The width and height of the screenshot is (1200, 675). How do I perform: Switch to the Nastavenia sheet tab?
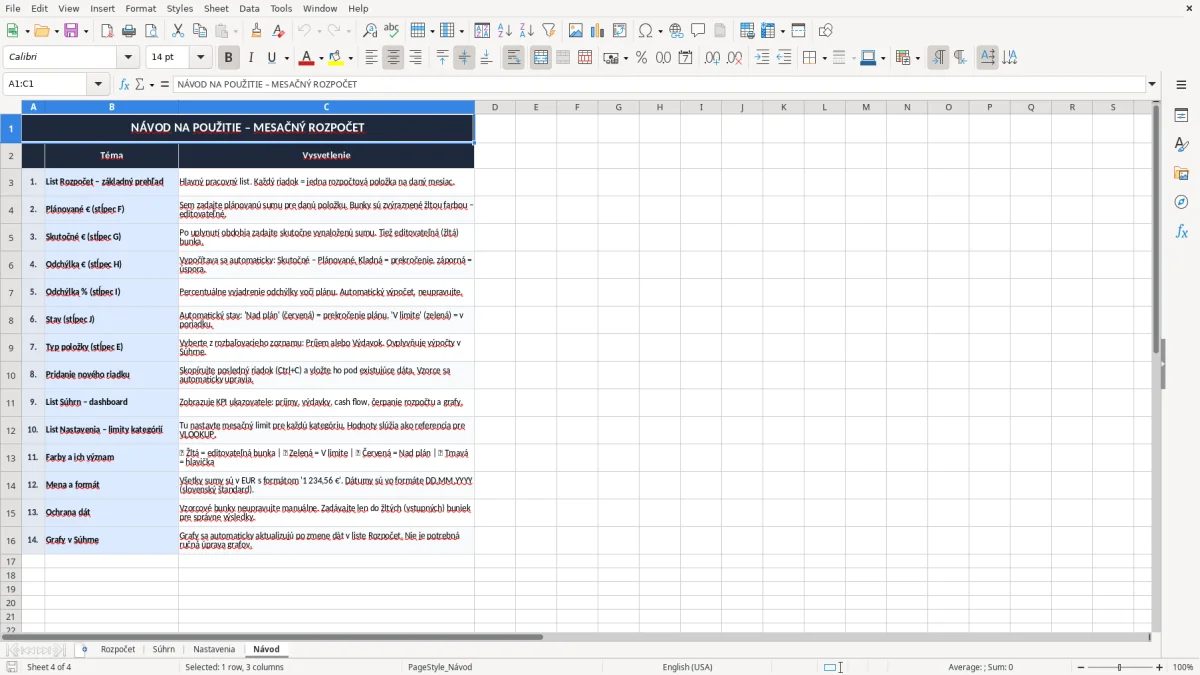pos(214,649)
